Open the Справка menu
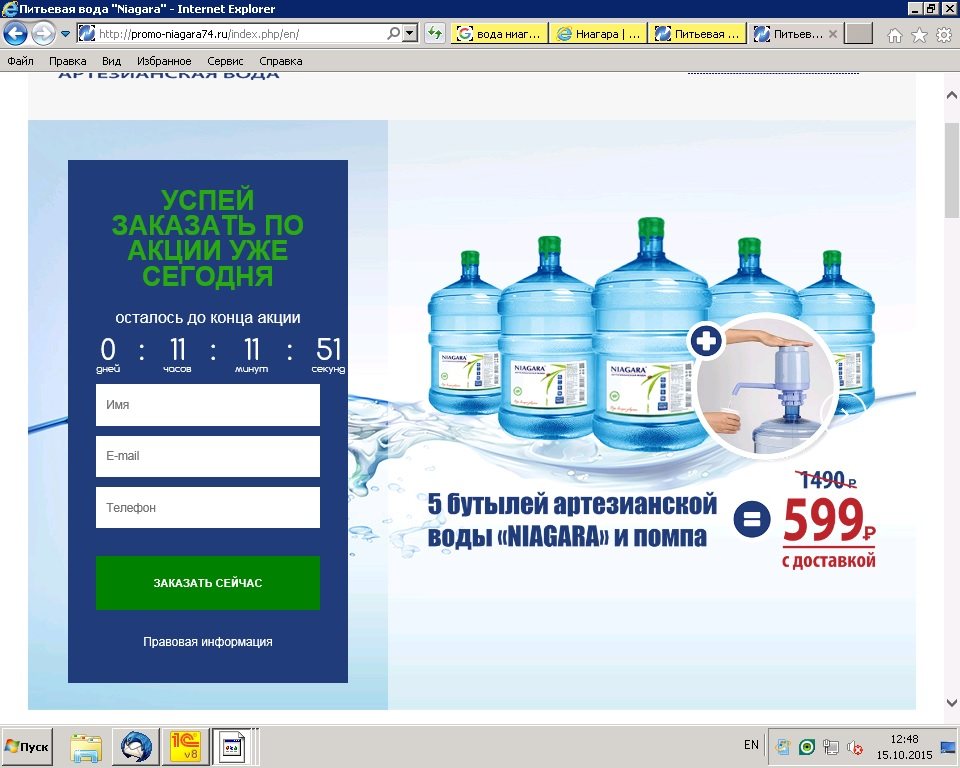960x768 pixels. pos(280,61)
